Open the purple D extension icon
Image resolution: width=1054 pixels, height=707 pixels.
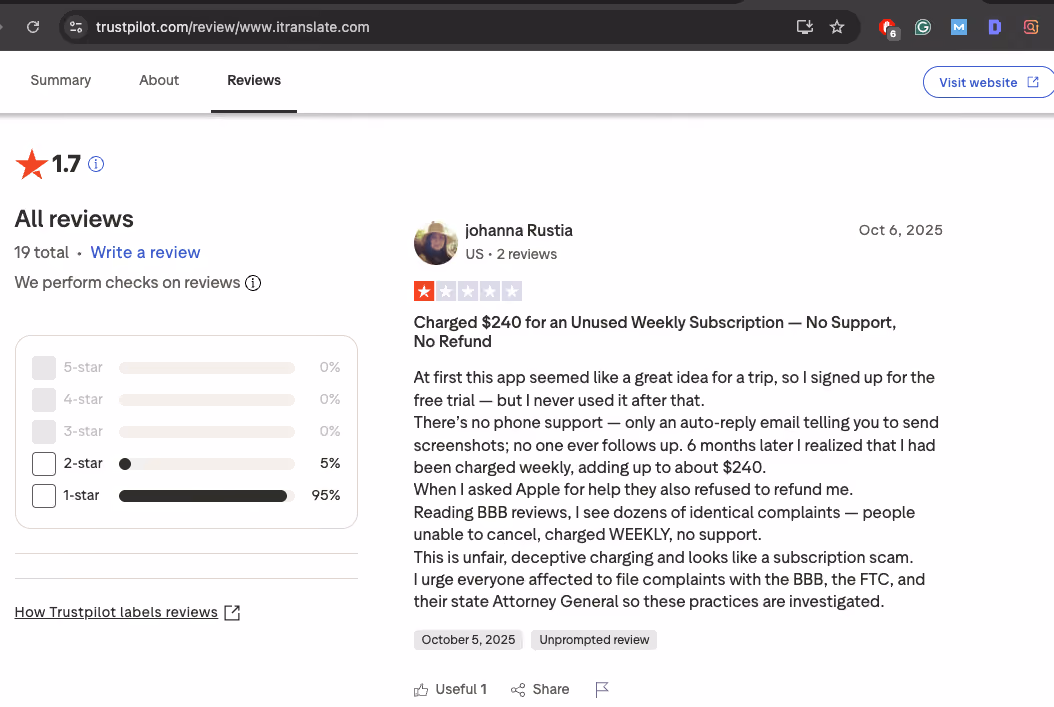click(x=995, y=27)
